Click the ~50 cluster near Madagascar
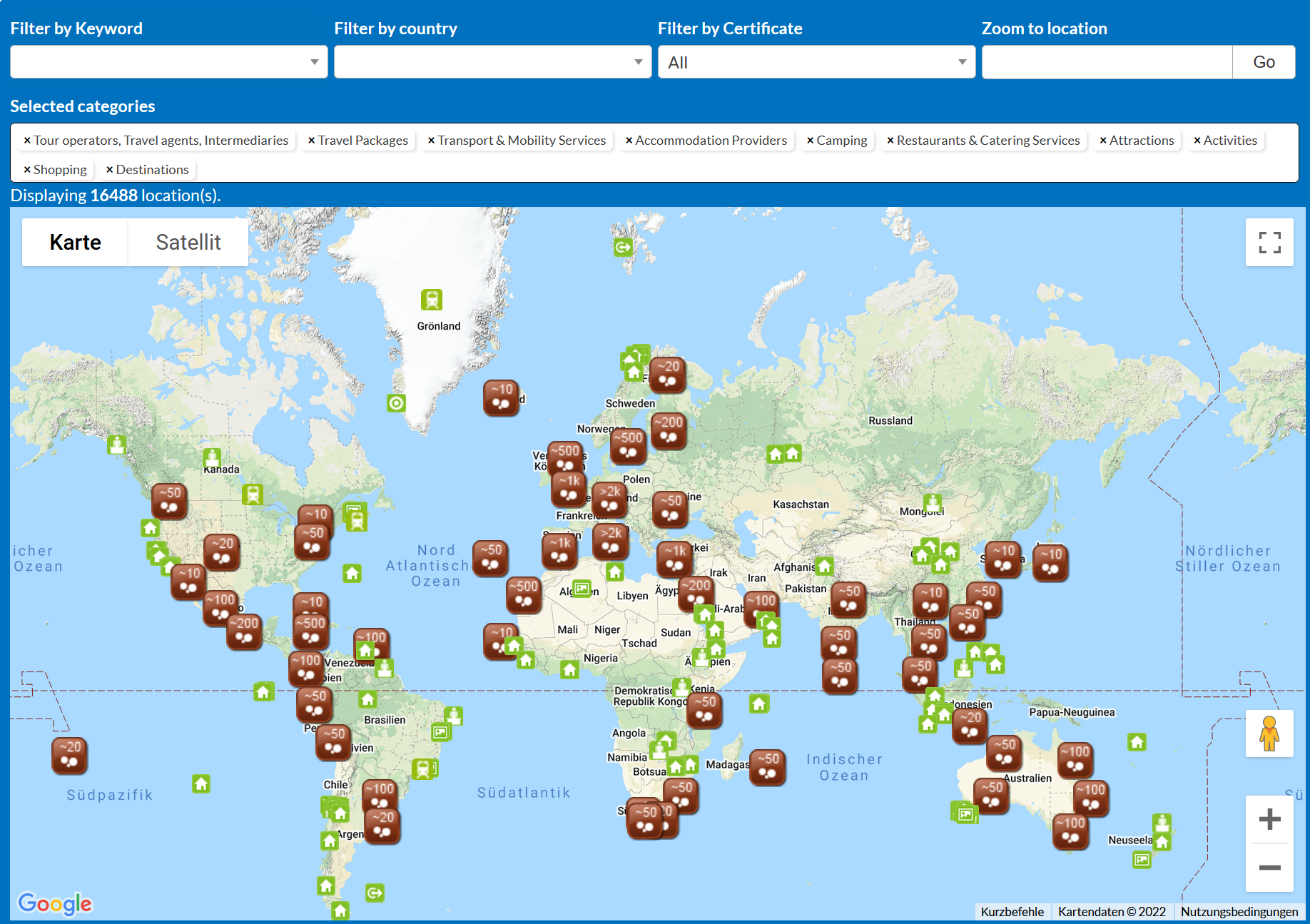1310x924 pixels. tap(768, 767)
